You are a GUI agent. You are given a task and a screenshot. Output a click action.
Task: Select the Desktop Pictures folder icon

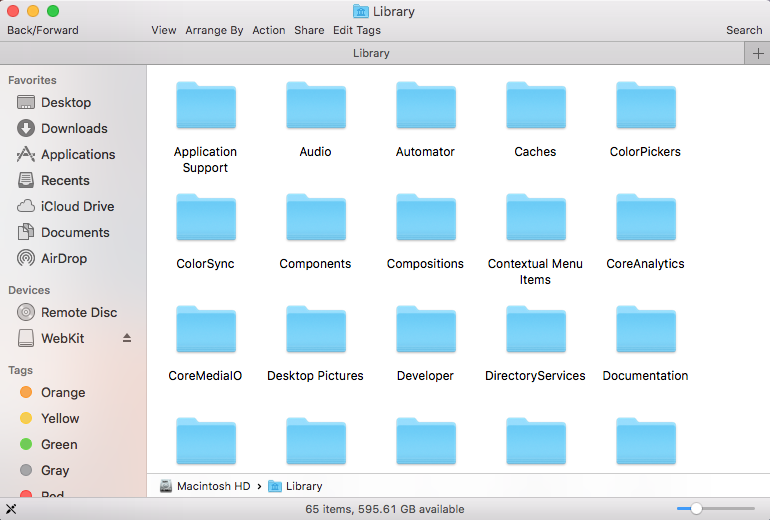(316, 330)
